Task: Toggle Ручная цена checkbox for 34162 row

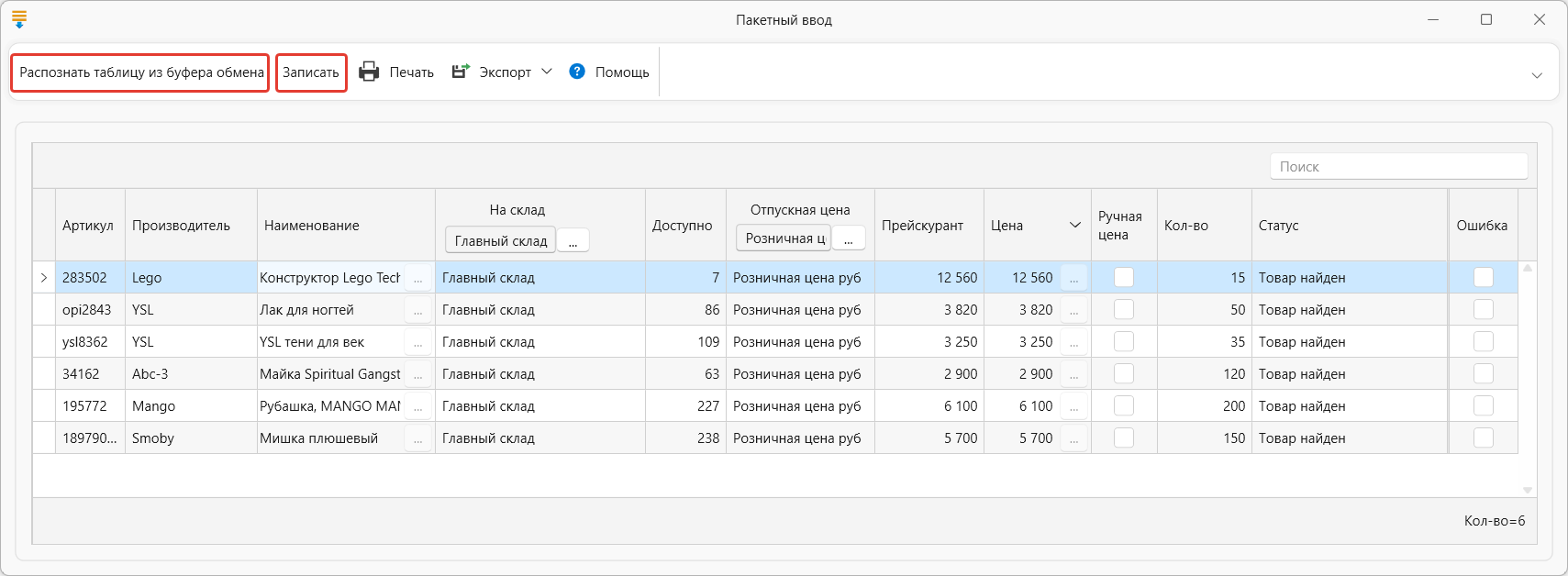Action: point(1124,373)
